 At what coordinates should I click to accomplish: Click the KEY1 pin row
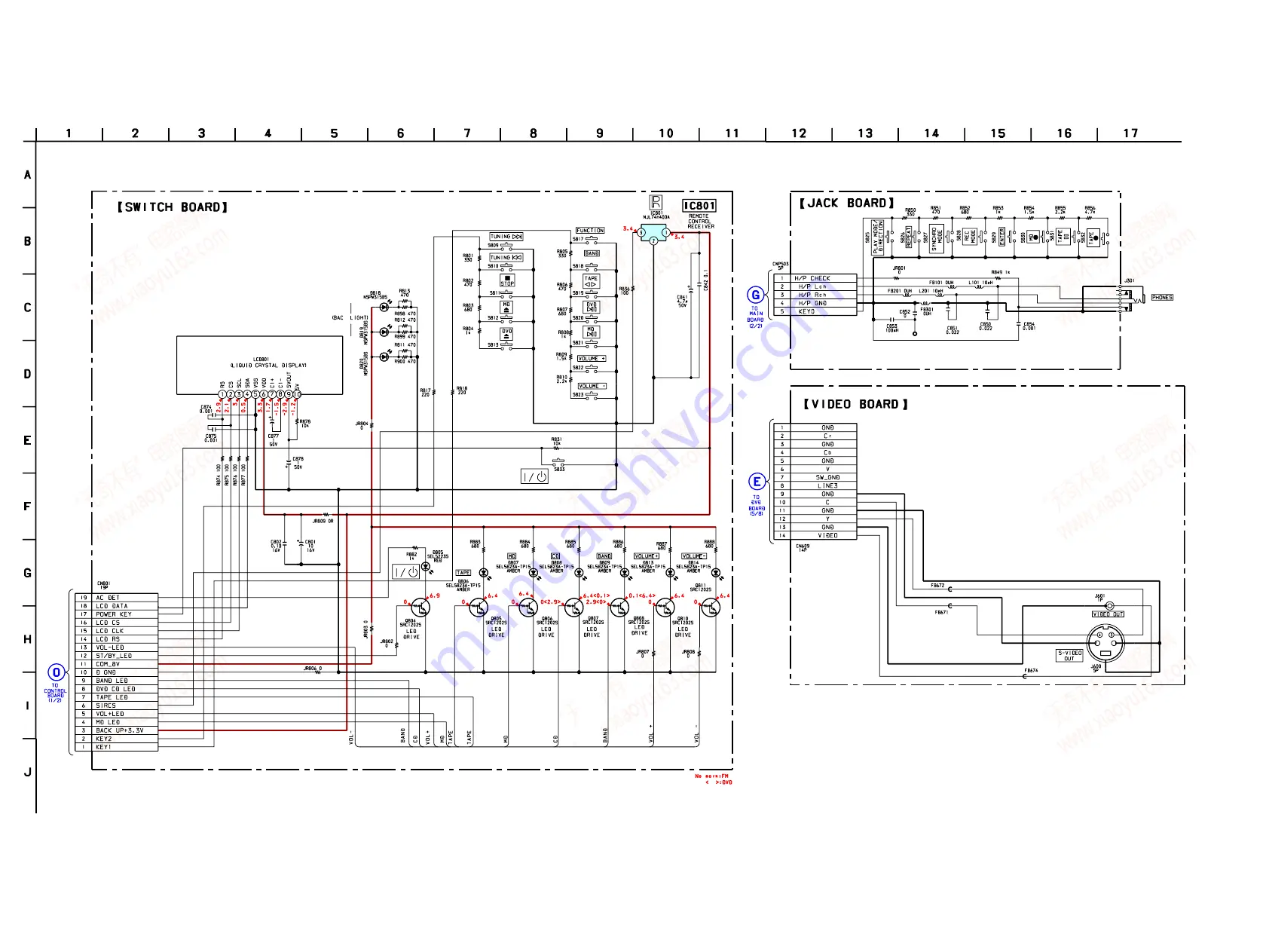[116, 747]
